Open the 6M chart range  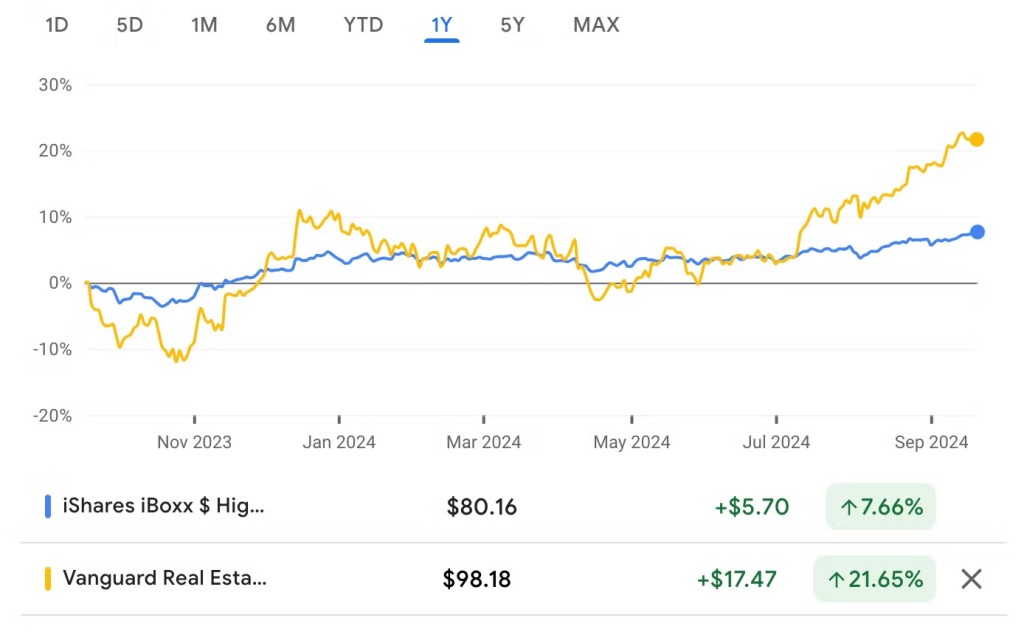pyautogui.click(x=280, y=25)
